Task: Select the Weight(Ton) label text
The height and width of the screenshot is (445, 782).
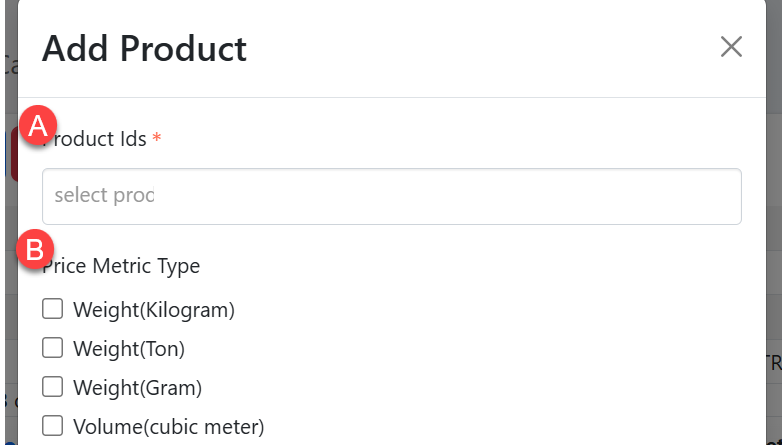Action: [129, 349]
